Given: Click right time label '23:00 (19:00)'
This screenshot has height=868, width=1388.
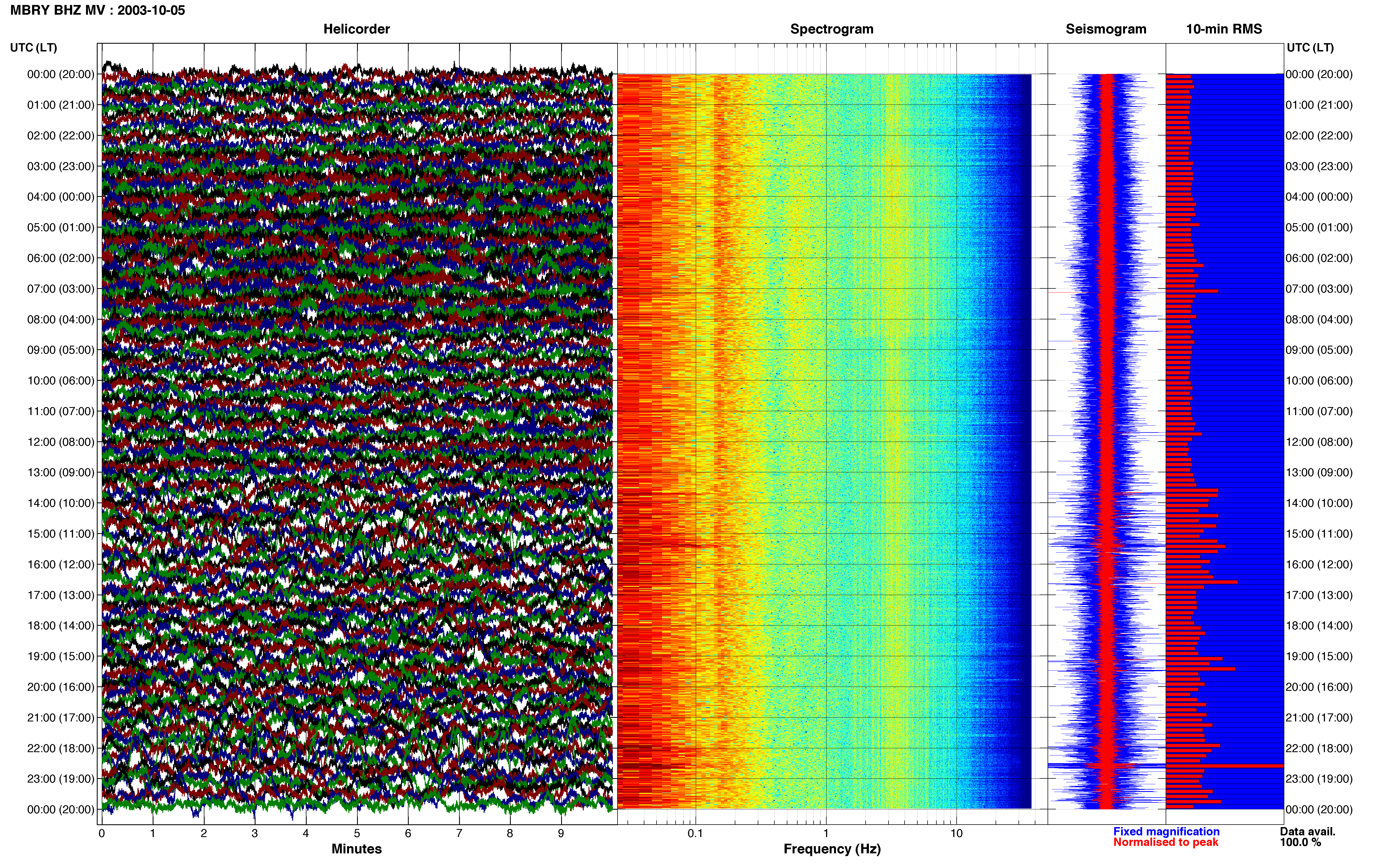Looking at the screenshot, I should pyautogui.click(x=1319, y=779).
